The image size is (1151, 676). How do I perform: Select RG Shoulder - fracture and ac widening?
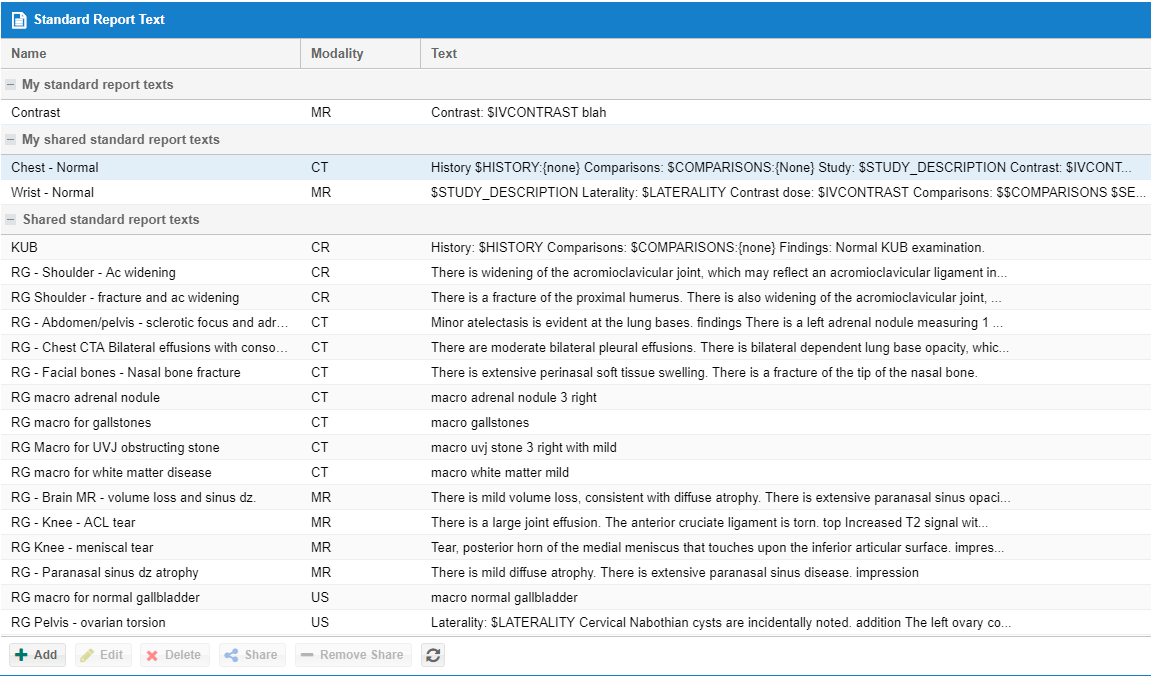(x=576, y=297)
